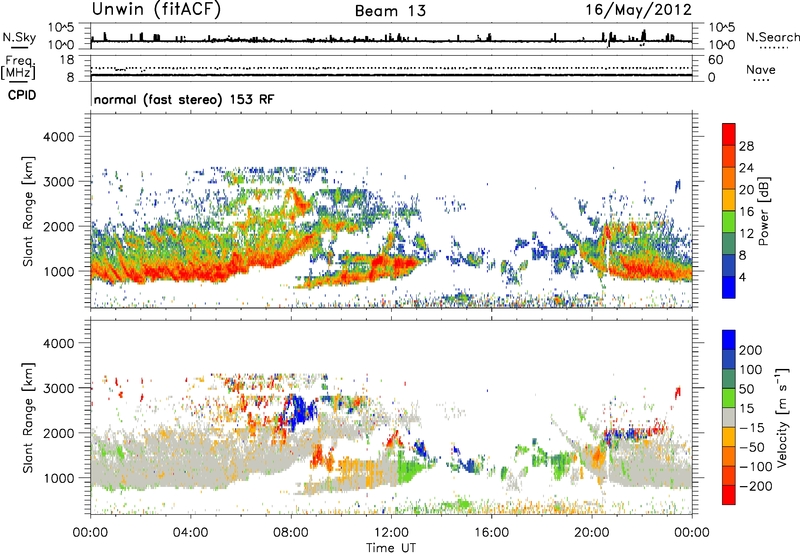This screenshot has width=800, height=554.
Task: Click the Slant Range label of power panel
Action: point(28,211)
